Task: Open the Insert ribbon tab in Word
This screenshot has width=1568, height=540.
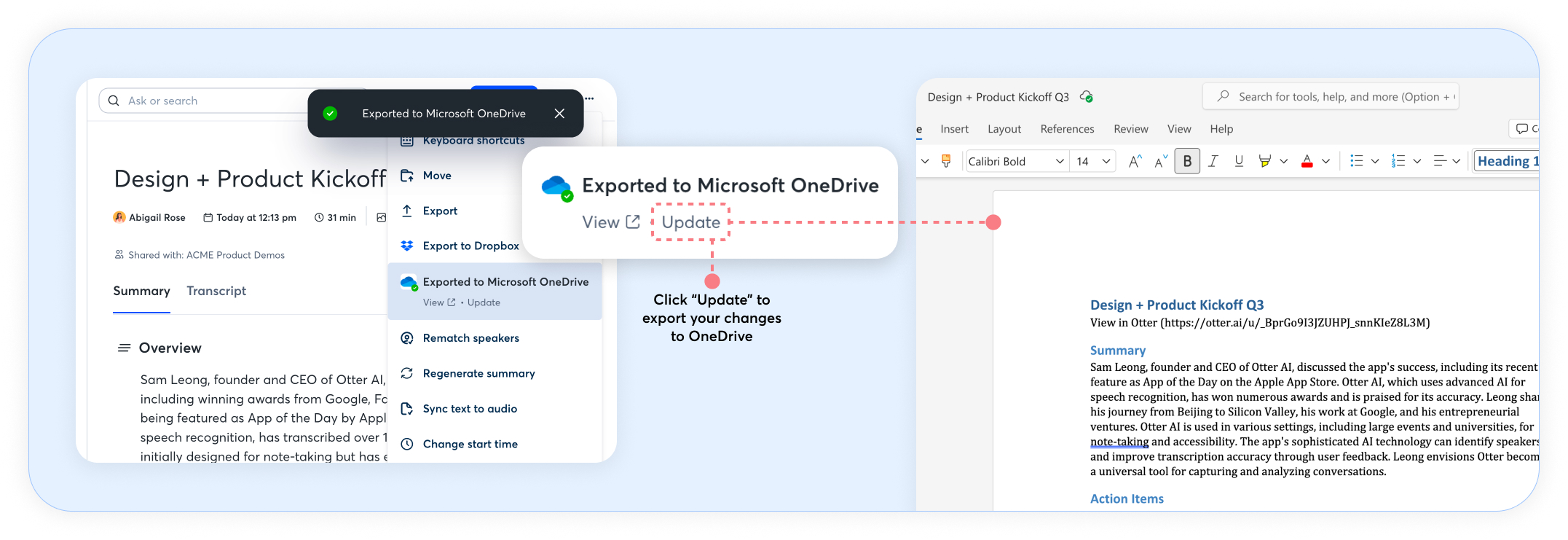Action: click(x=954, y=129)
